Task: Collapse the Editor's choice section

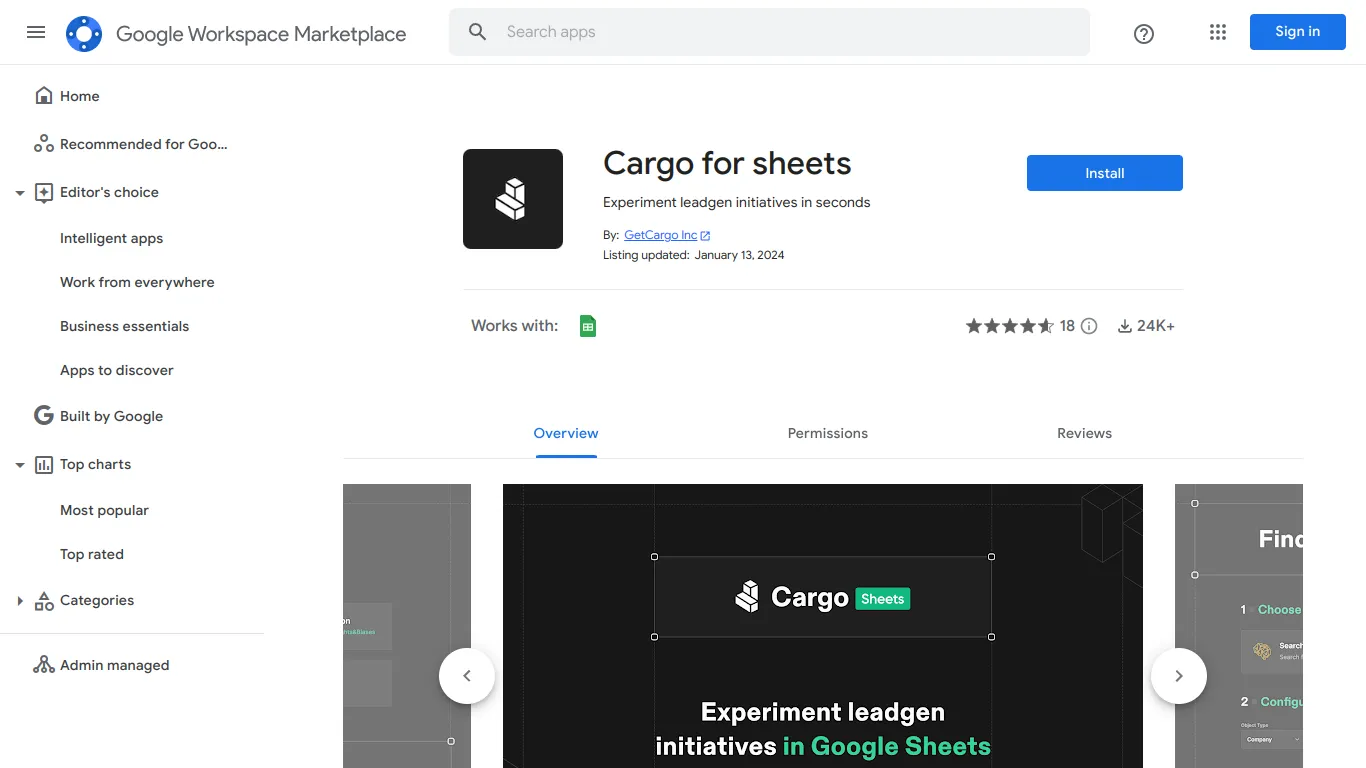Action: coord(20,193)
